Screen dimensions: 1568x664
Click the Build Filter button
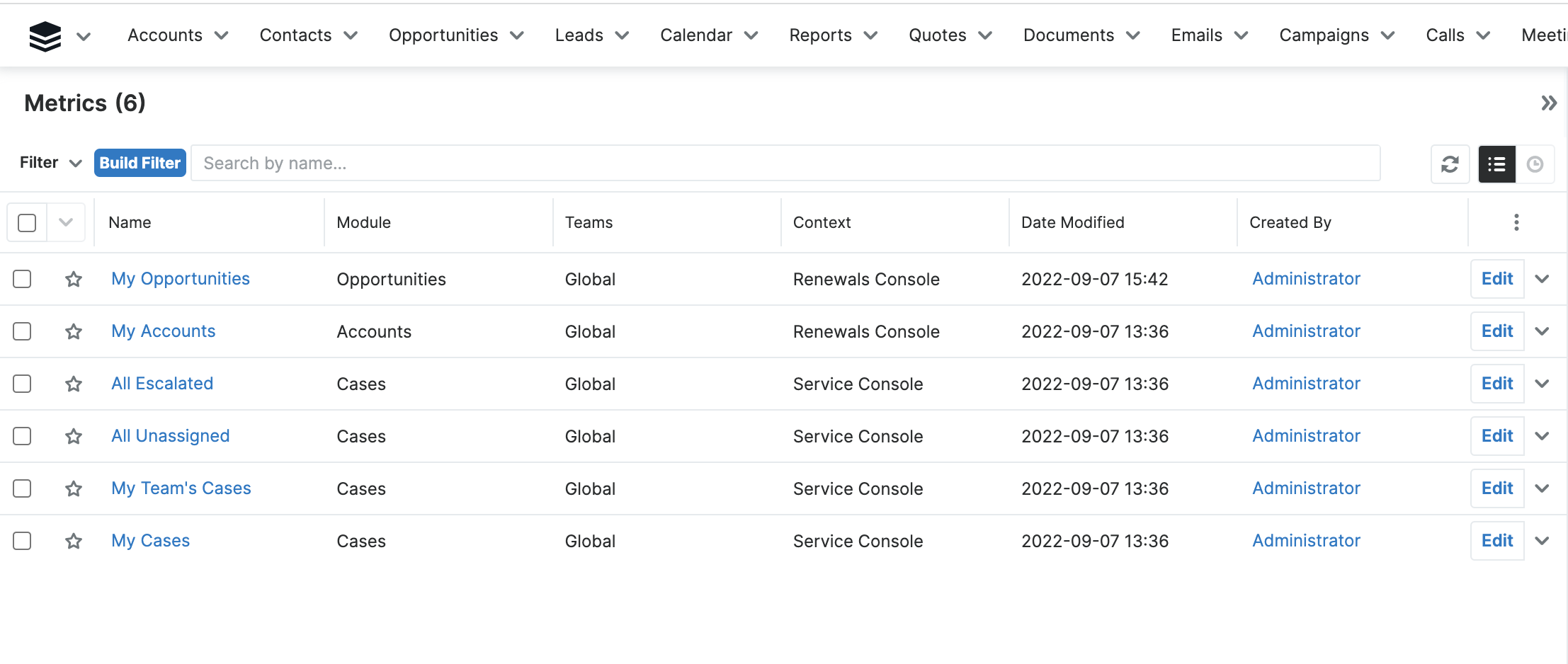point(140,163)
